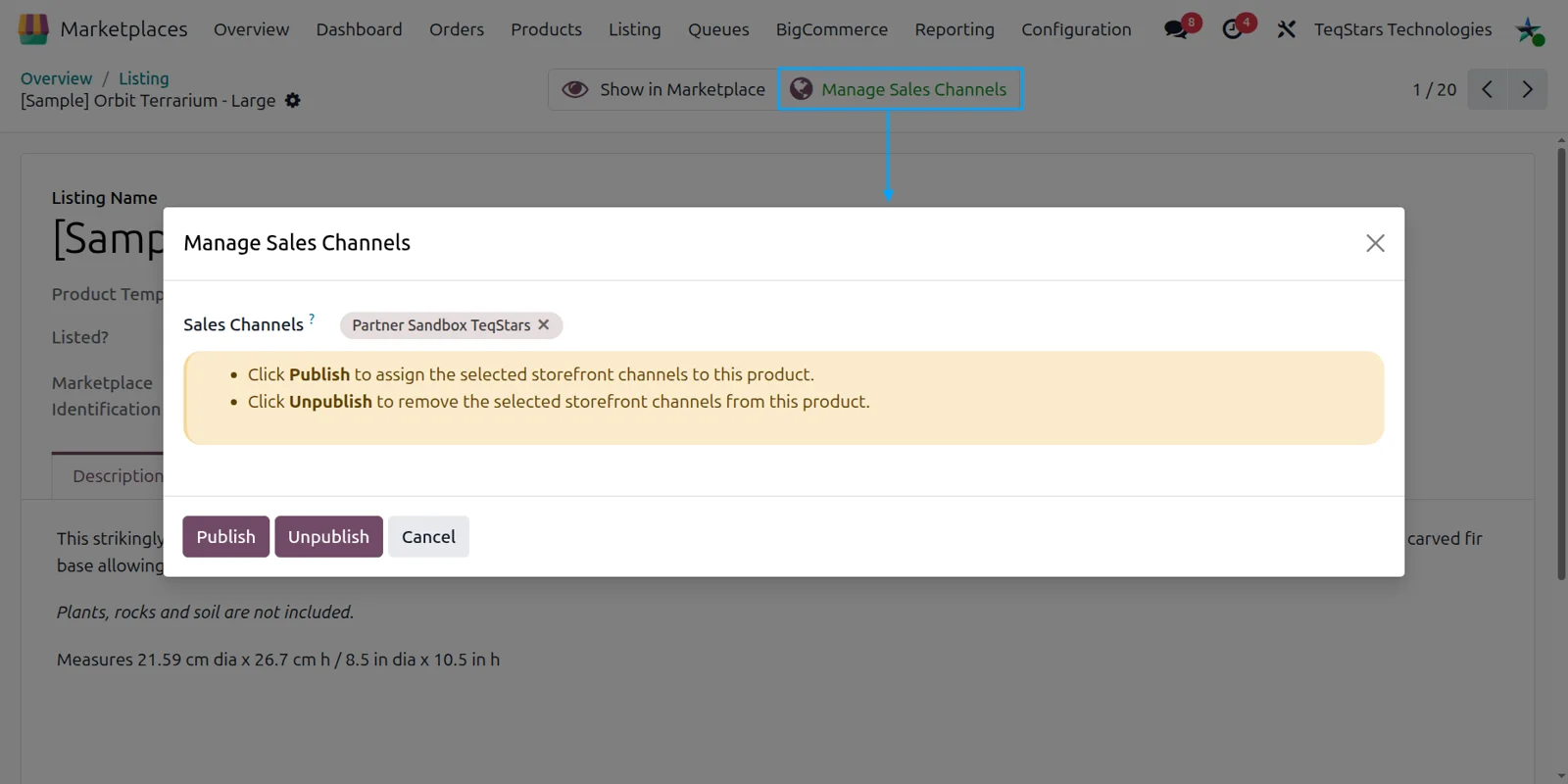Click the [Sample] Orbit Terrarium - Large title
Viewport: 1568px width, 784px height.
point(148,101)
